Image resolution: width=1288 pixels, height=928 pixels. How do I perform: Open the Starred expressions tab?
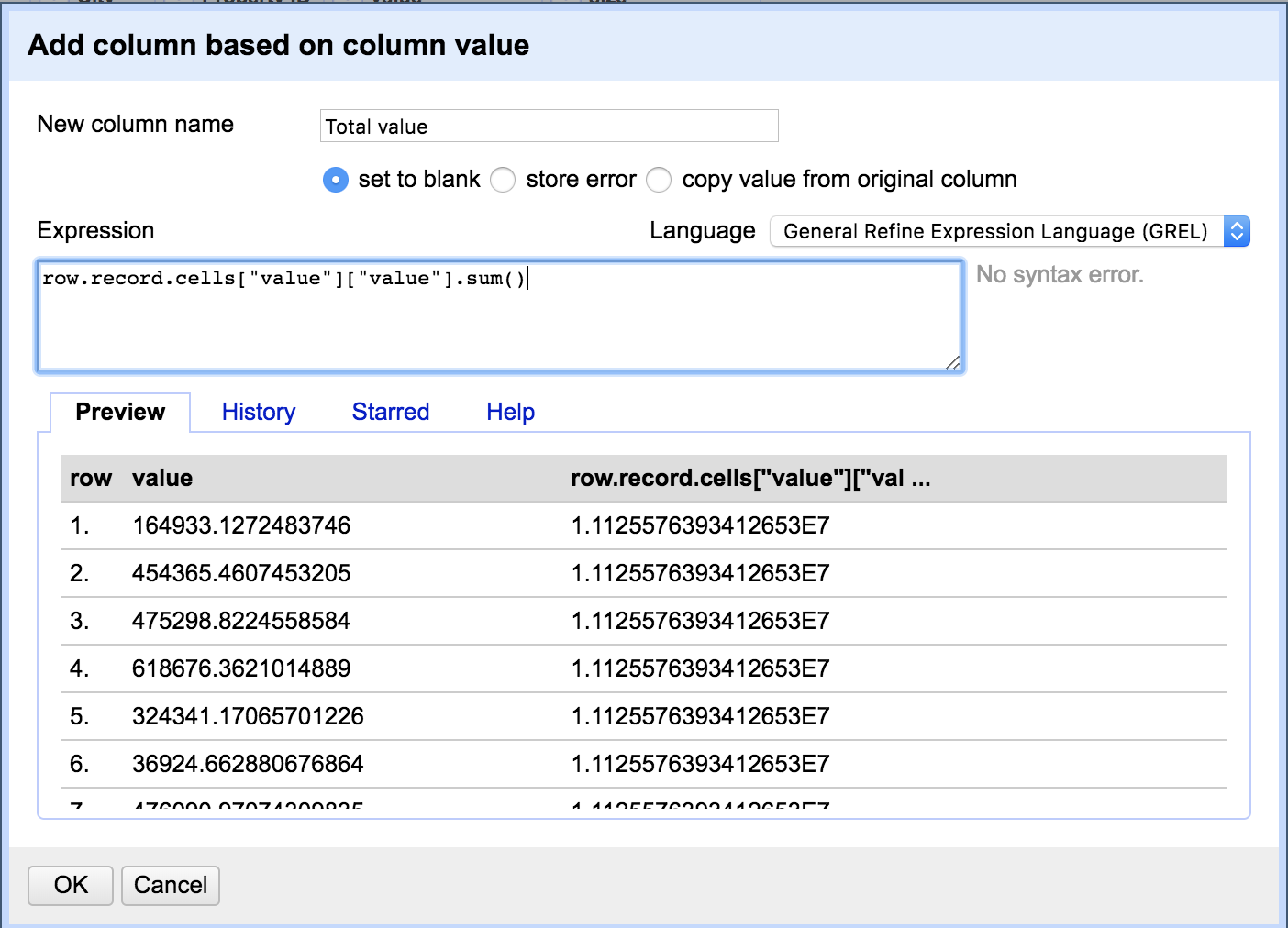[391, 413]
